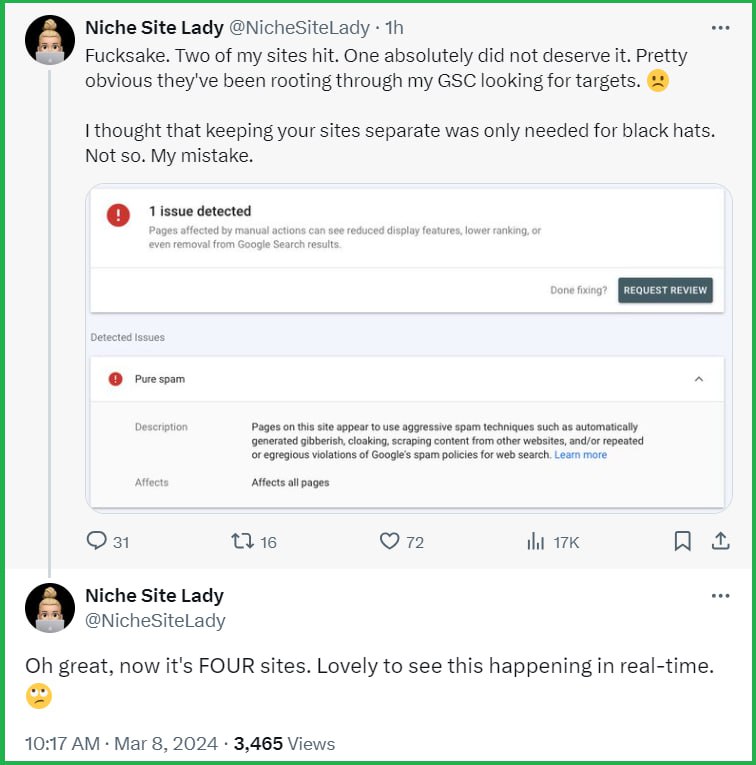
Task: Bookmark the first tweet
Action: click(682, 541)
